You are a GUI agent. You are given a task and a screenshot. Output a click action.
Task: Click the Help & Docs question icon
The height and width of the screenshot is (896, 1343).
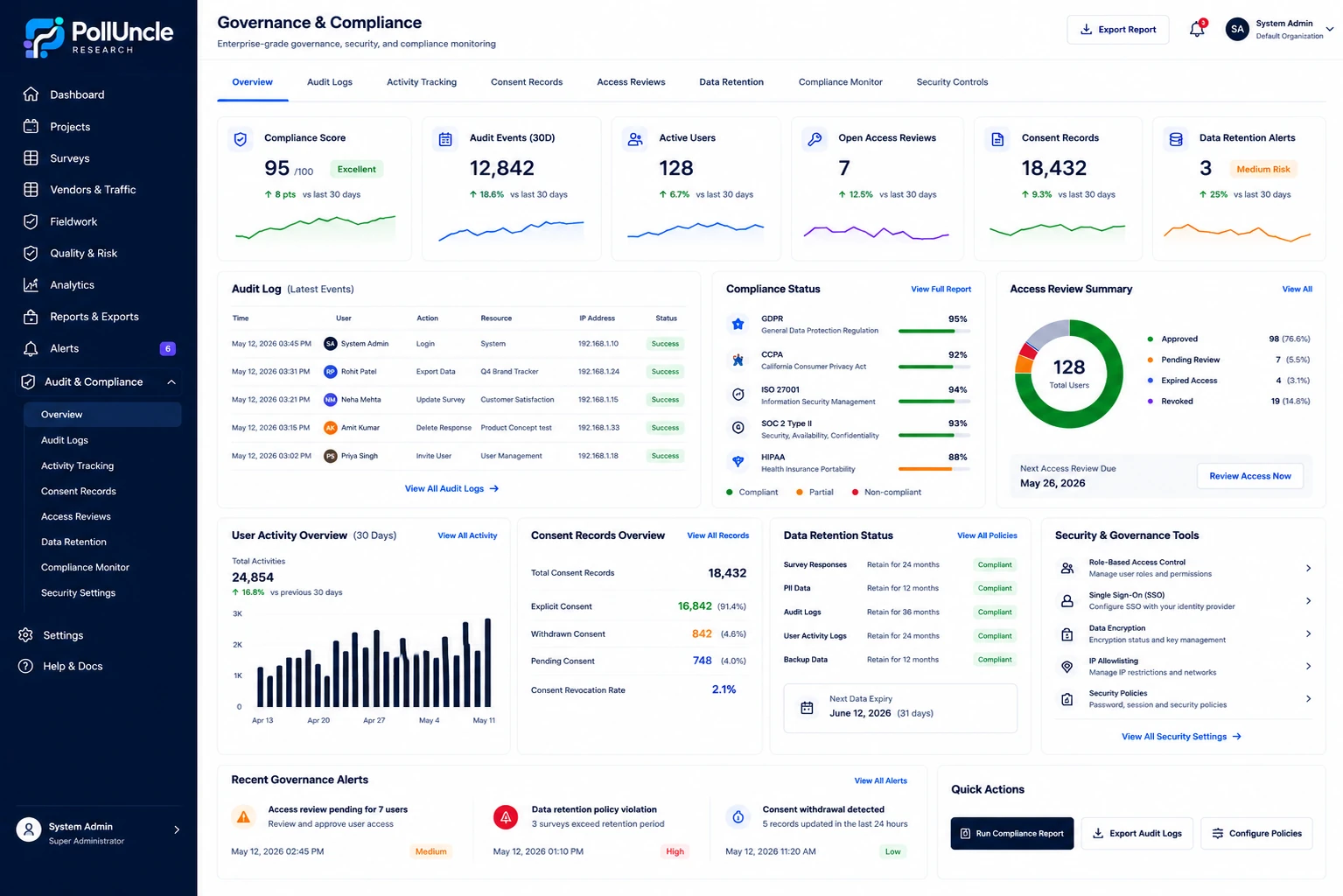(26, 666)
